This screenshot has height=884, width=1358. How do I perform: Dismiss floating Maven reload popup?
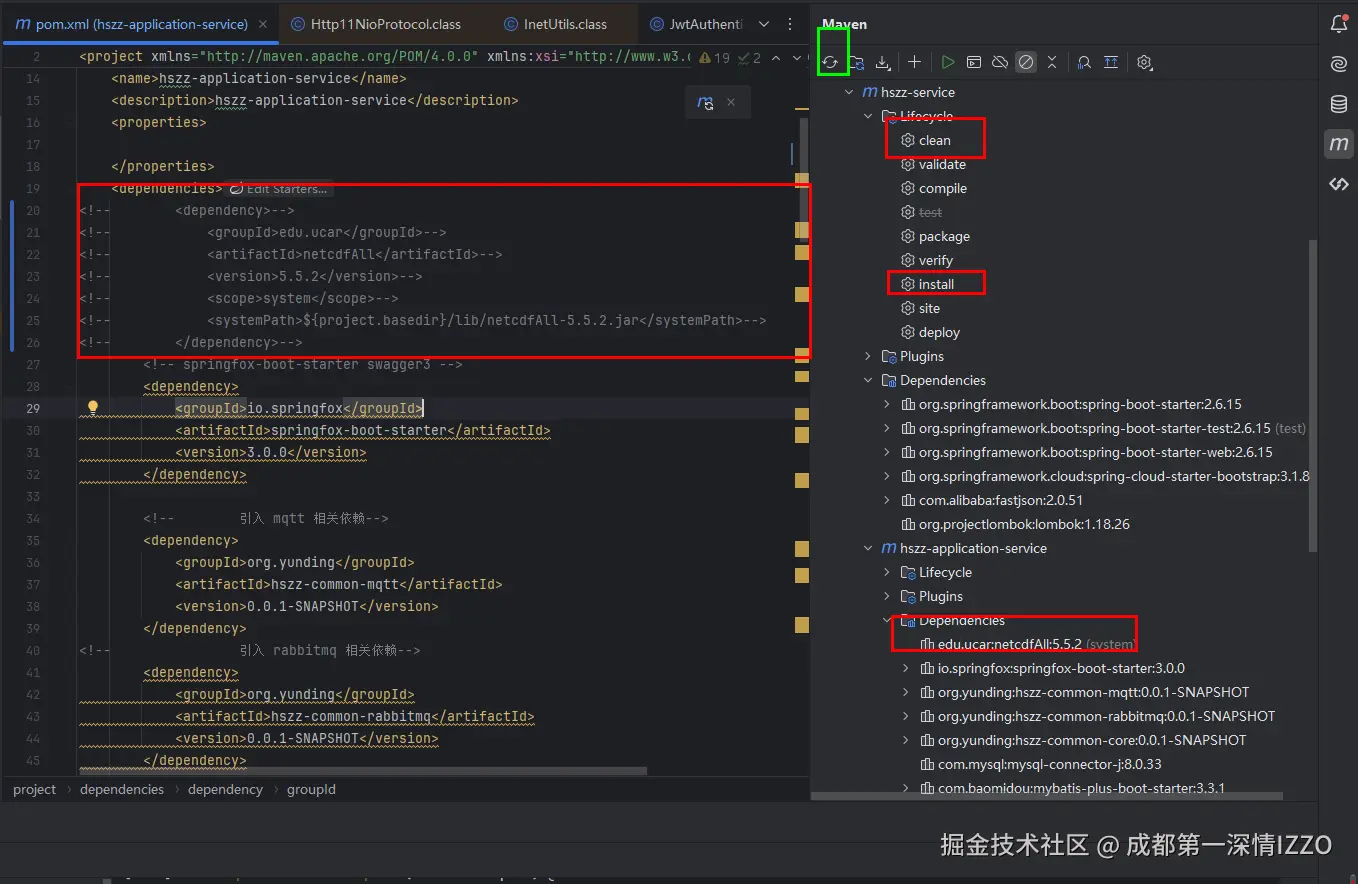tap(731, 102)
